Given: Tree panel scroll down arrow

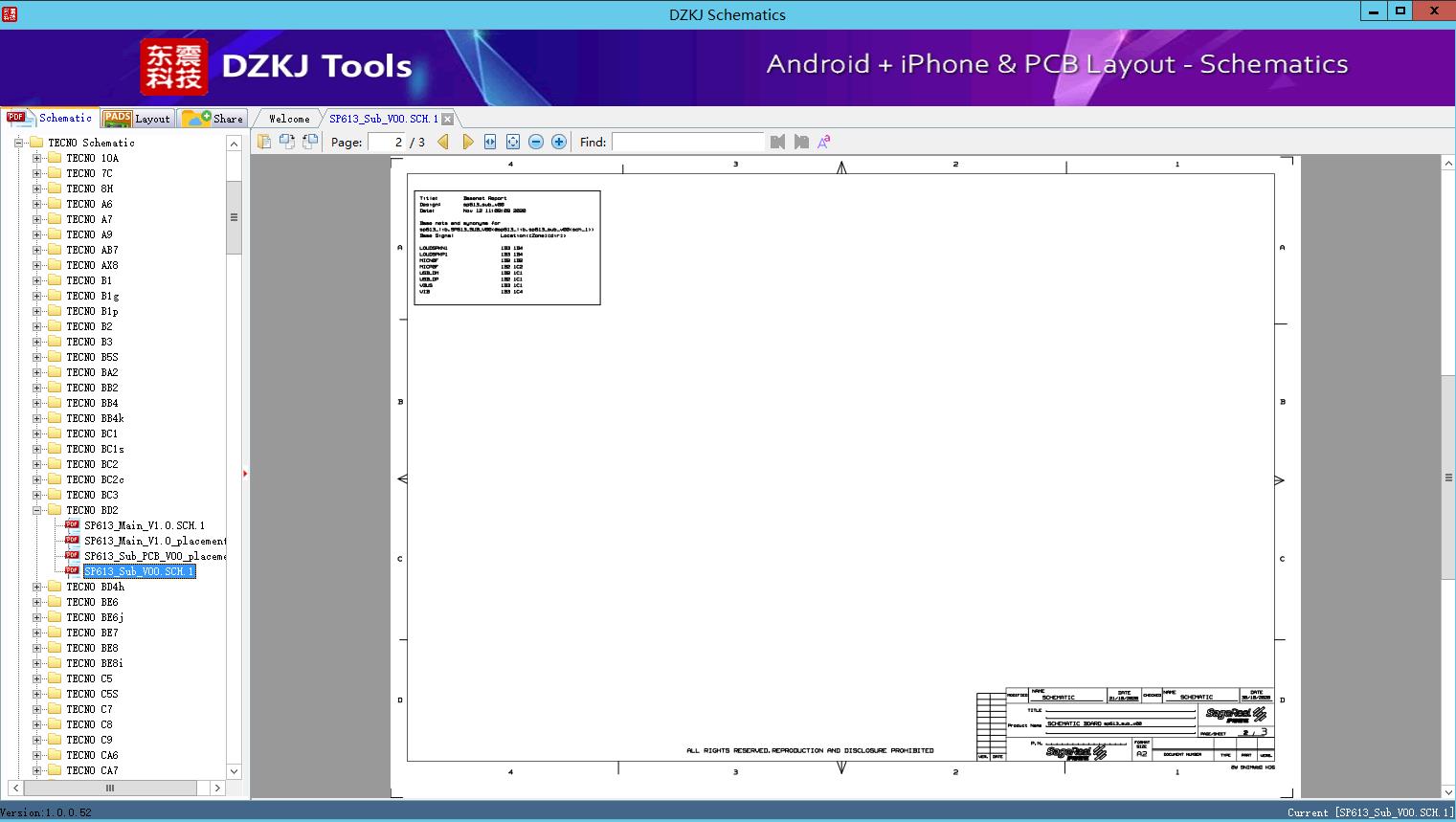Looking at the screenshot, I should [234, 771].
